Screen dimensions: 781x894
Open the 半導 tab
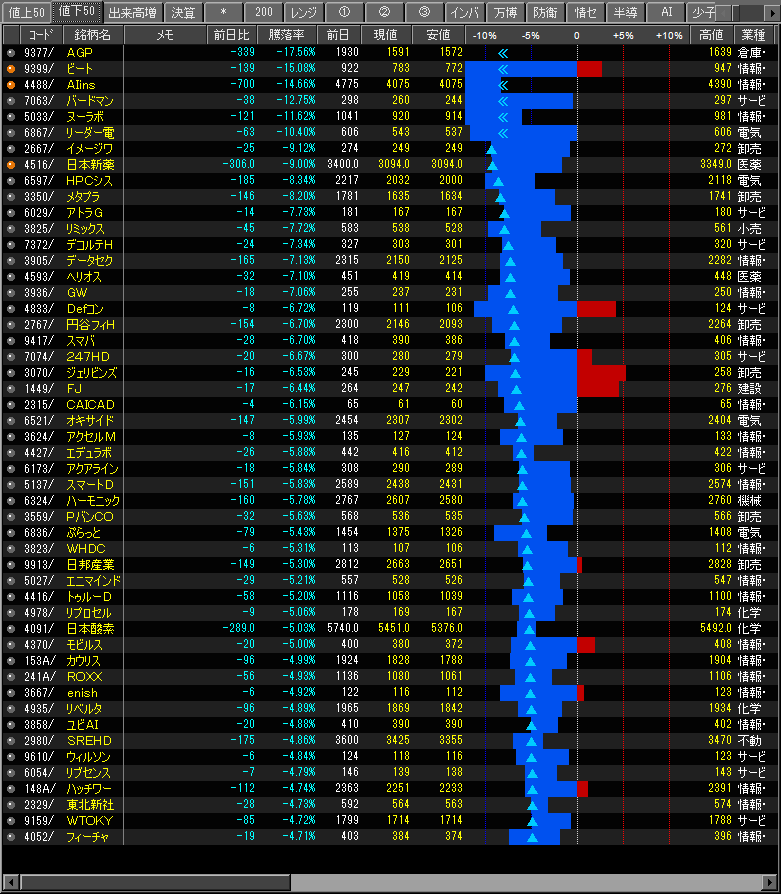[625, 12]
